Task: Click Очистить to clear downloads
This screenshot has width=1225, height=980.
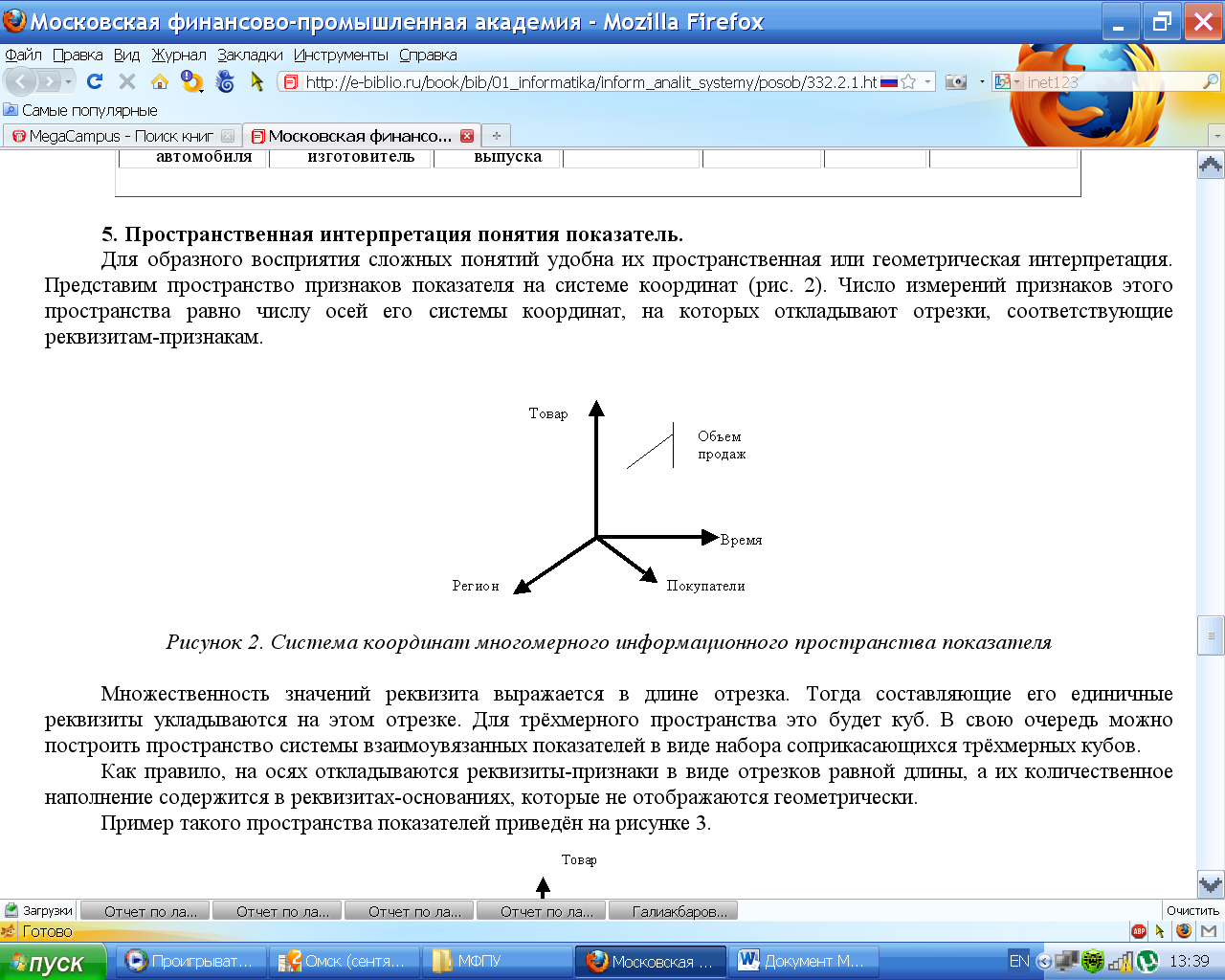Action: [x=1192, y=911]
